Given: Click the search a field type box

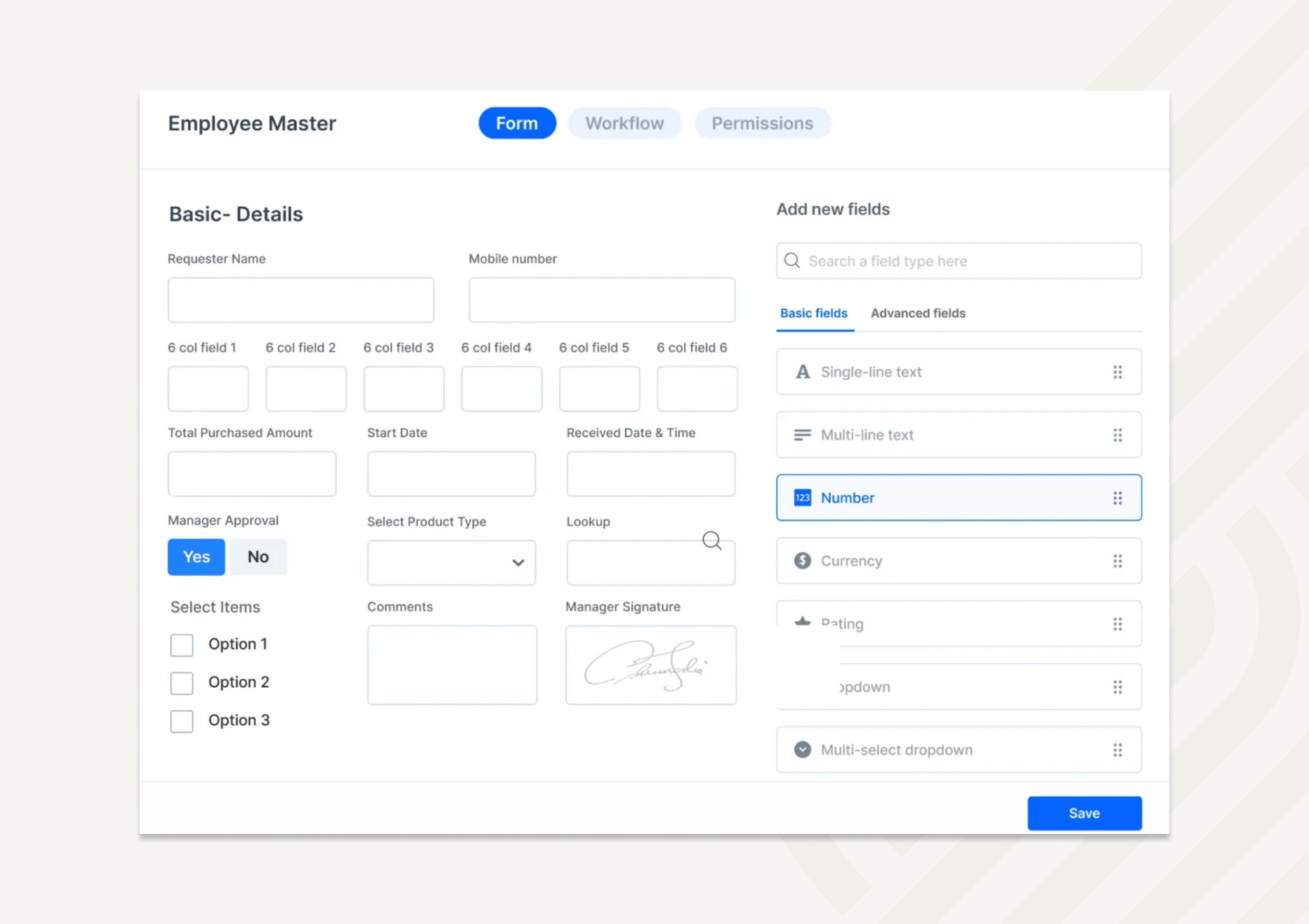Looking at the screenshot, I should [x=959, y=261].
